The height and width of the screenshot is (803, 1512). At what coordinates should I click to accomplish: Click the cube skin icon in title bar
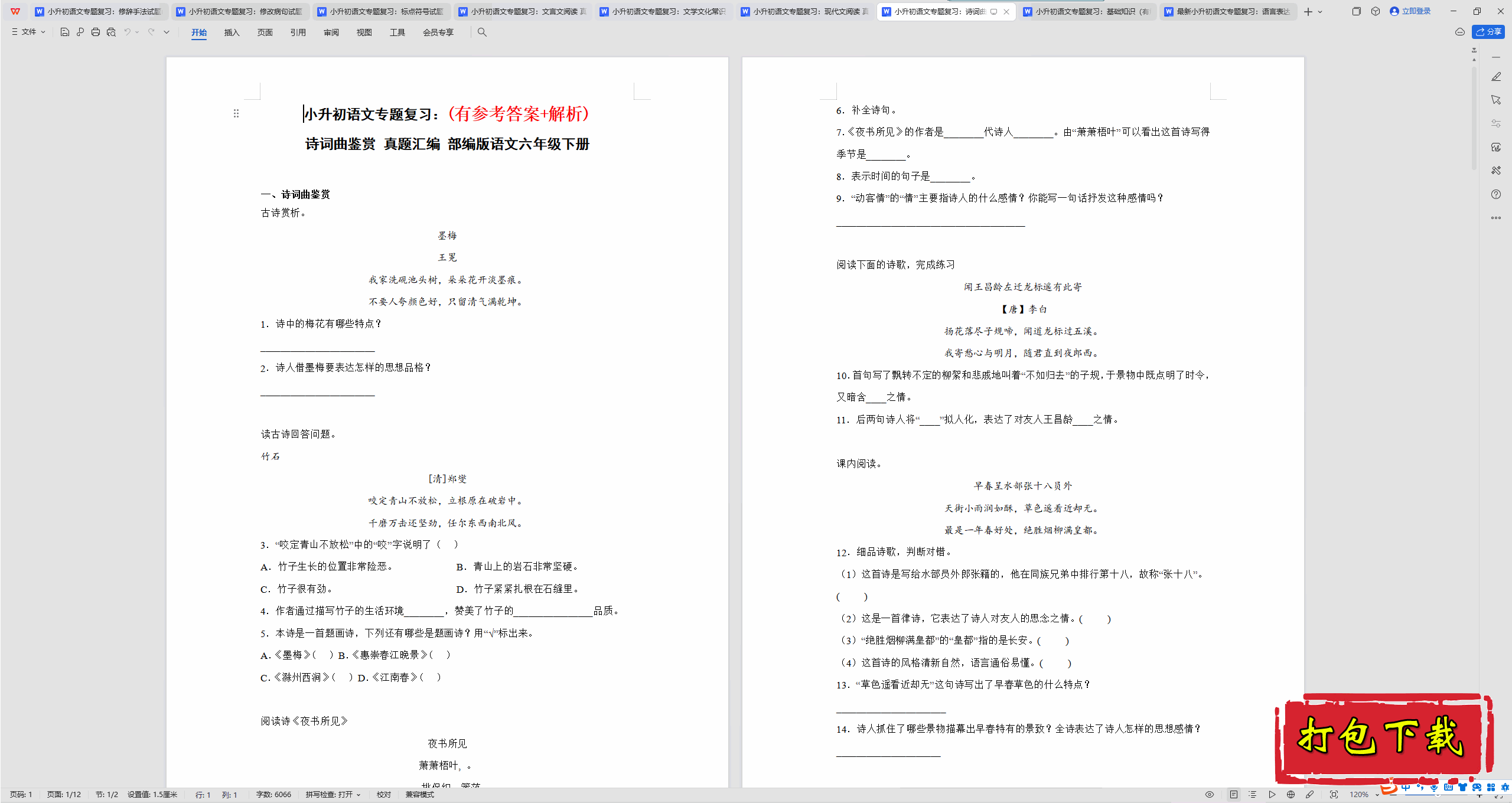coord(1376,11)
